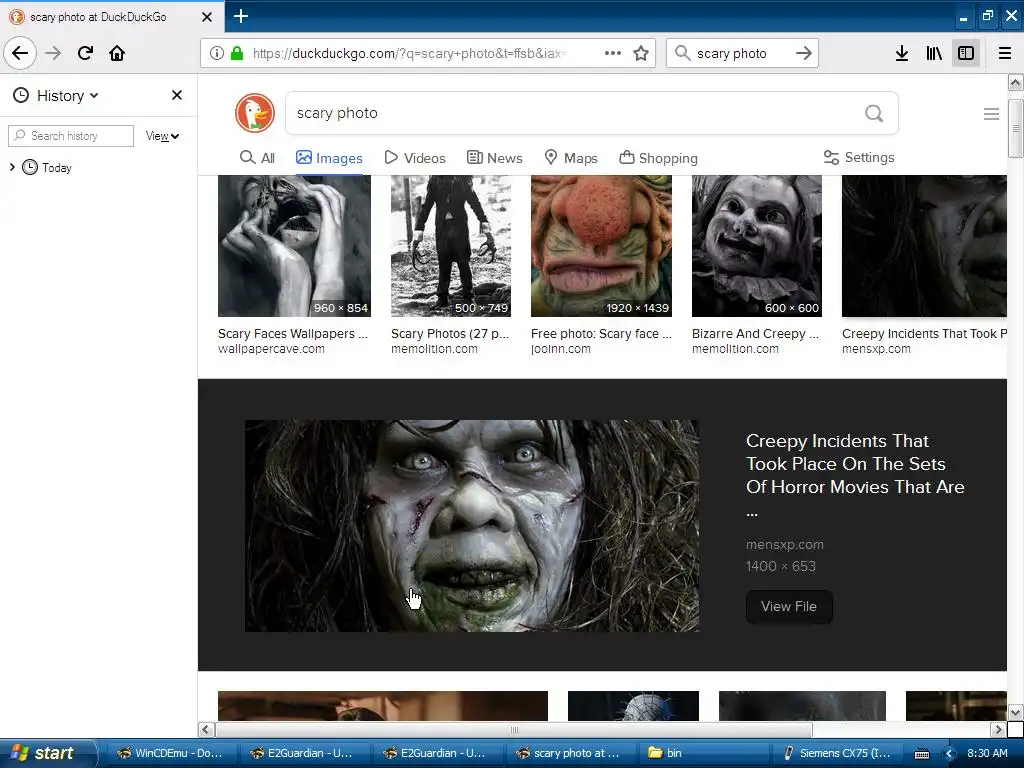Screen dimensions: 1024x768
Task: Click the address bar URL field
Action: point(409,53)
